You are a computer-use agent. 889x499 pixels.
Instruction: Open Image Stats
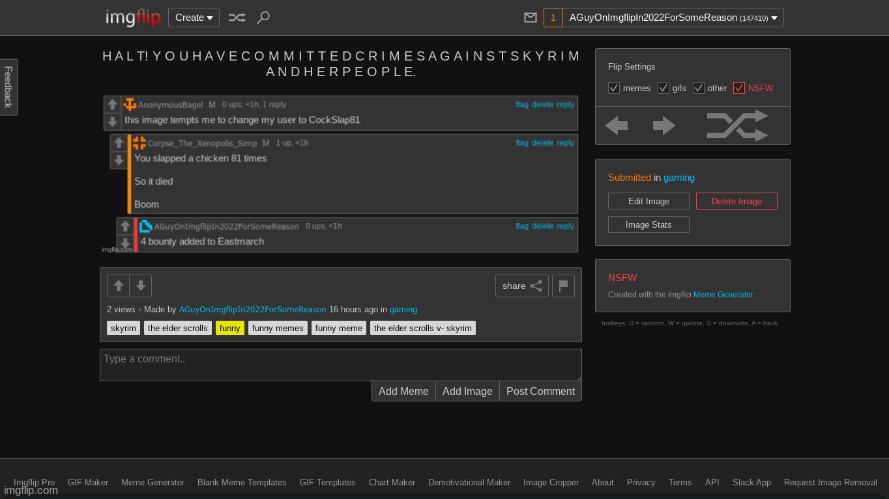649,225
